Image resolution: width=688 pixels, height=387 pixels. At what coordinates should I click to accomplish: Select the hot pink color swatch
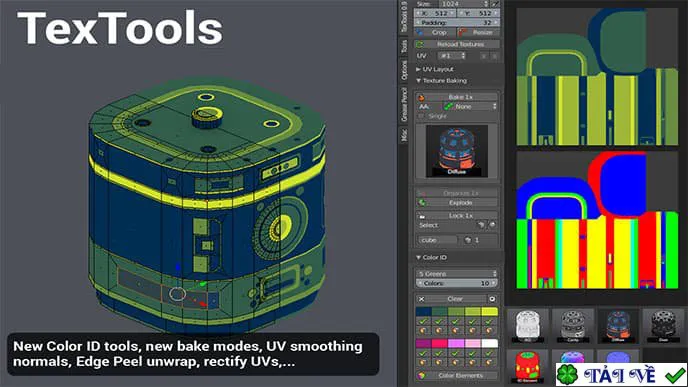click(x=440, y=343)
